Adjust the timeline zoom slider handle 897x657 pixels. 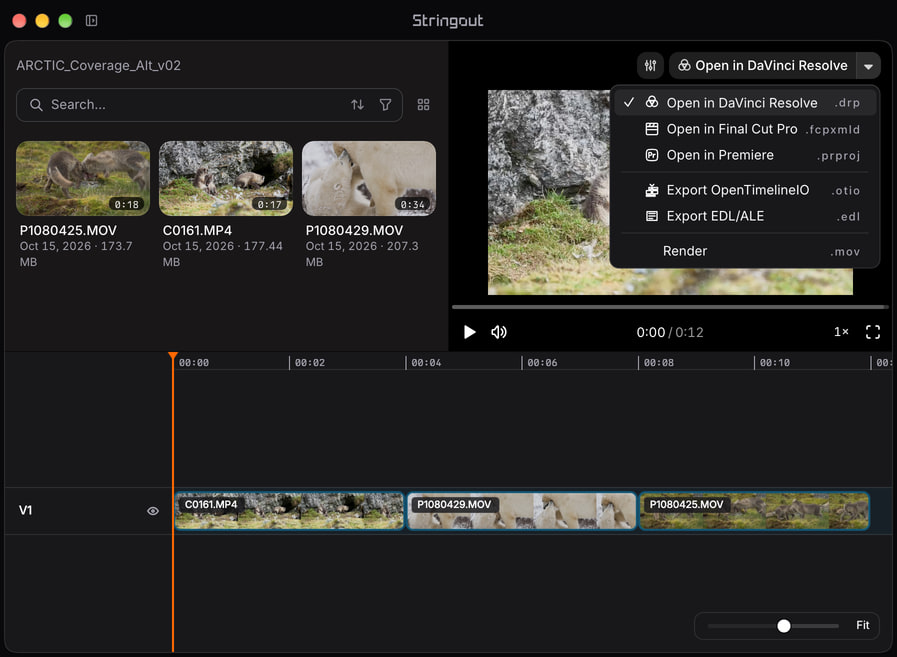784,626
